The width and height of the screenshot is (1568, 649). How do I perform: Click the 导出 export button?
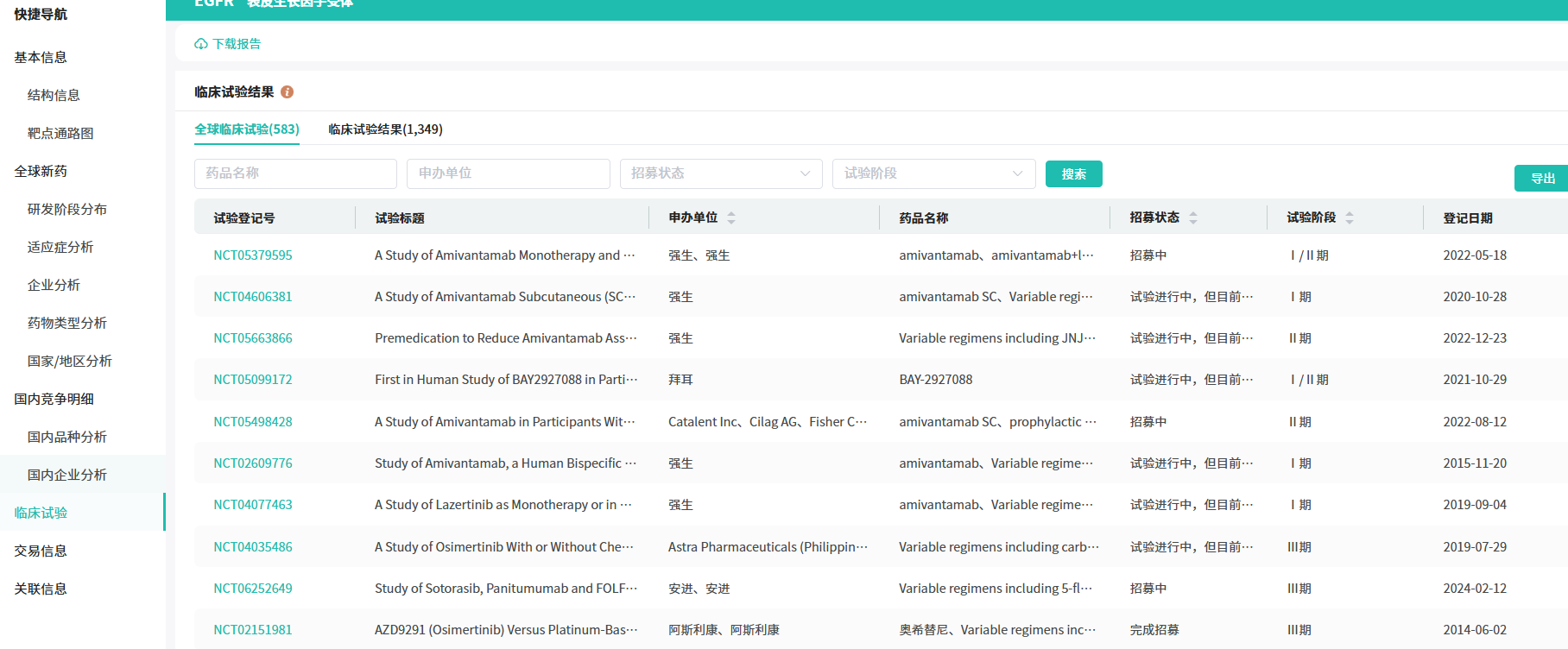pyautogui.click(x=1542, y=179)
